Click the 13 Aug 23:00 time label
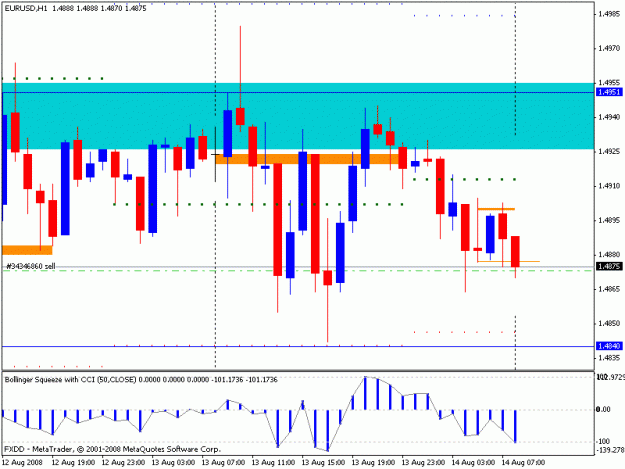 click(423, 463)
